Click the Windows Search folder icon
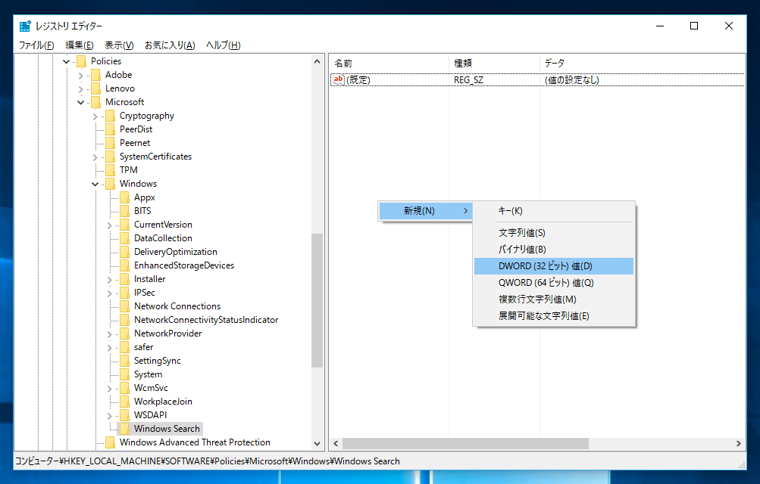Viewport: 760px width, 484px height. [125, 429]
